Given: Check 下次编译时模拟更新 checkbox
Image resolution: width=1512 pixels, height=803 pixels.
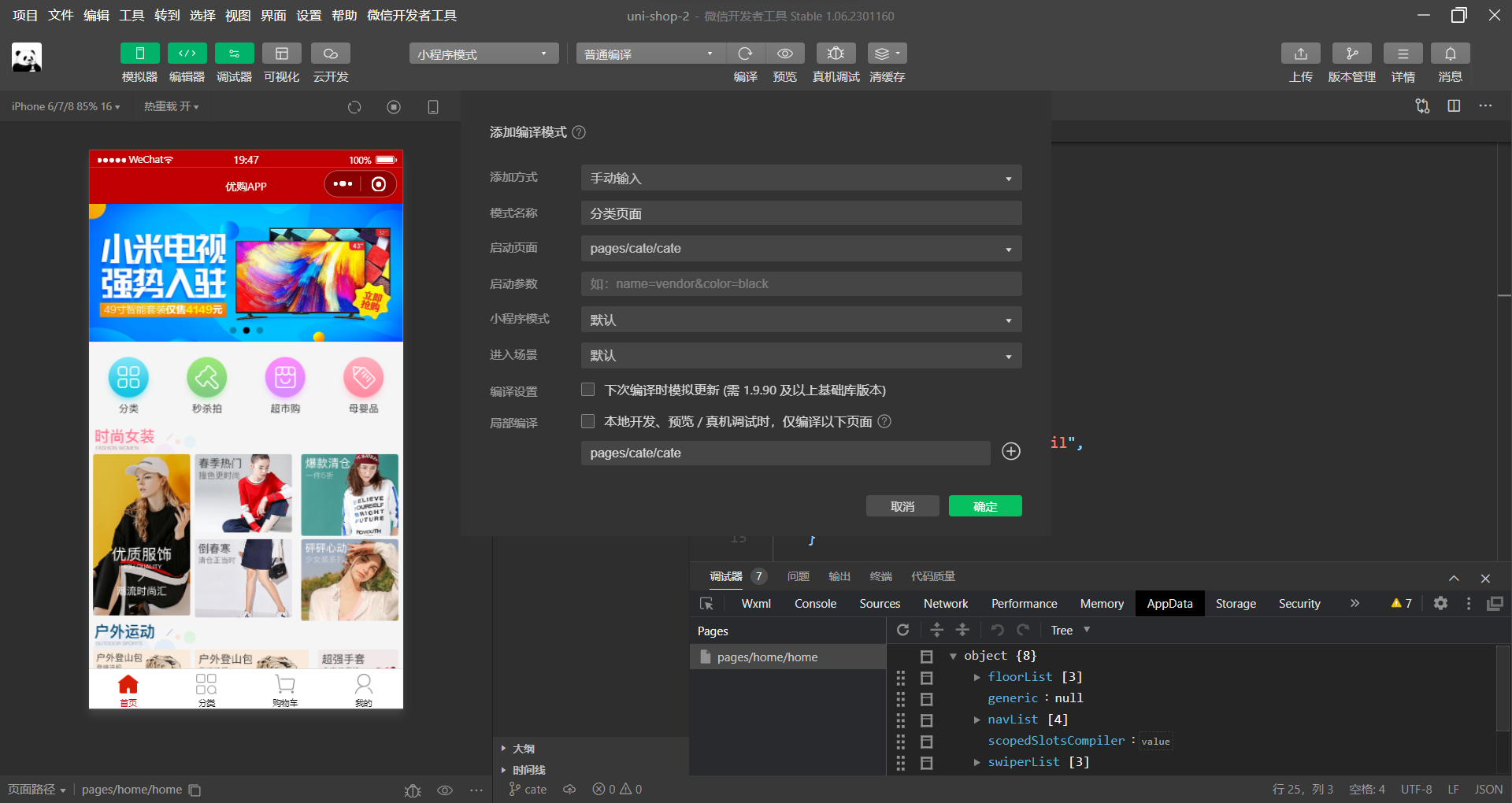Looking at the screenshot, I should pos(587,390).
